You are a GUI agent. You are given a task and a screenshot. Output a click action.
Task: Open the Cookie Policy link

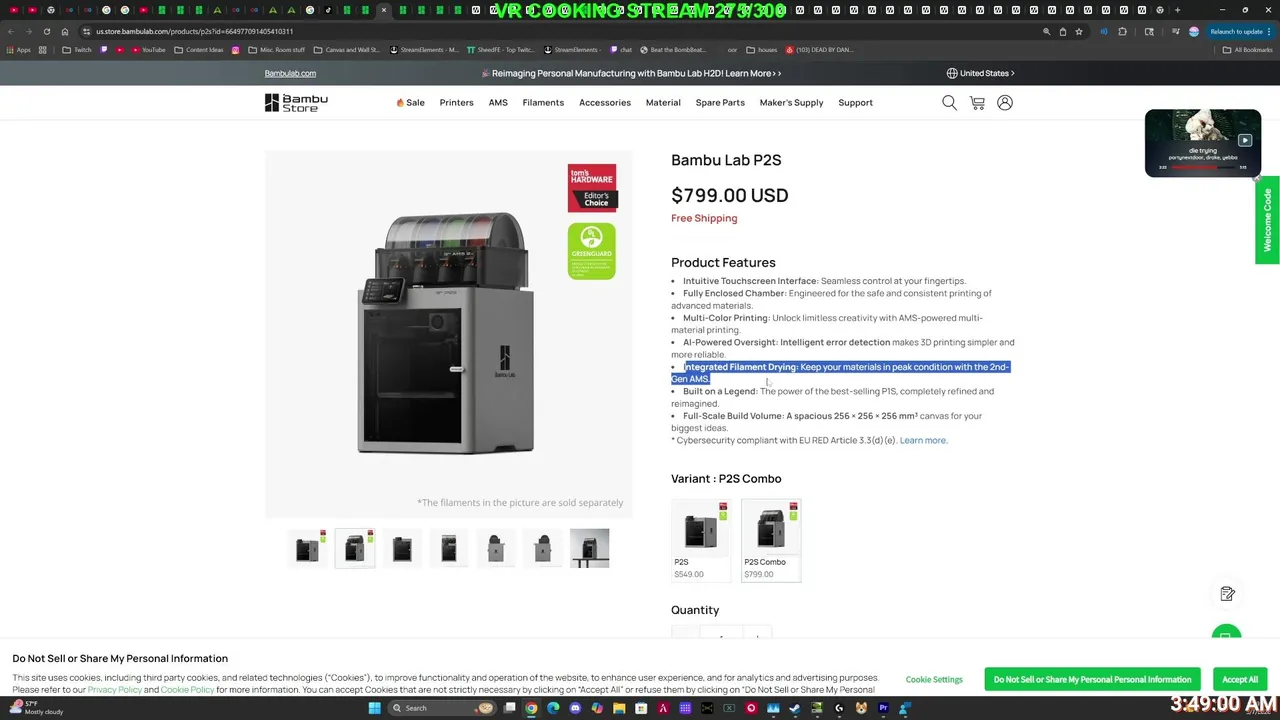pyautogui.click(x=188, y=690)
